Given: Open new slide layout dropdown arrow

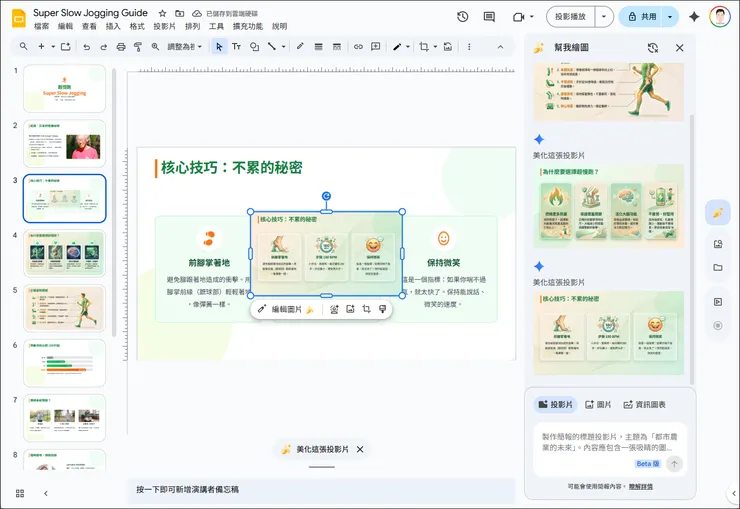Looking at the screenshot, I should tap(53, 47).
